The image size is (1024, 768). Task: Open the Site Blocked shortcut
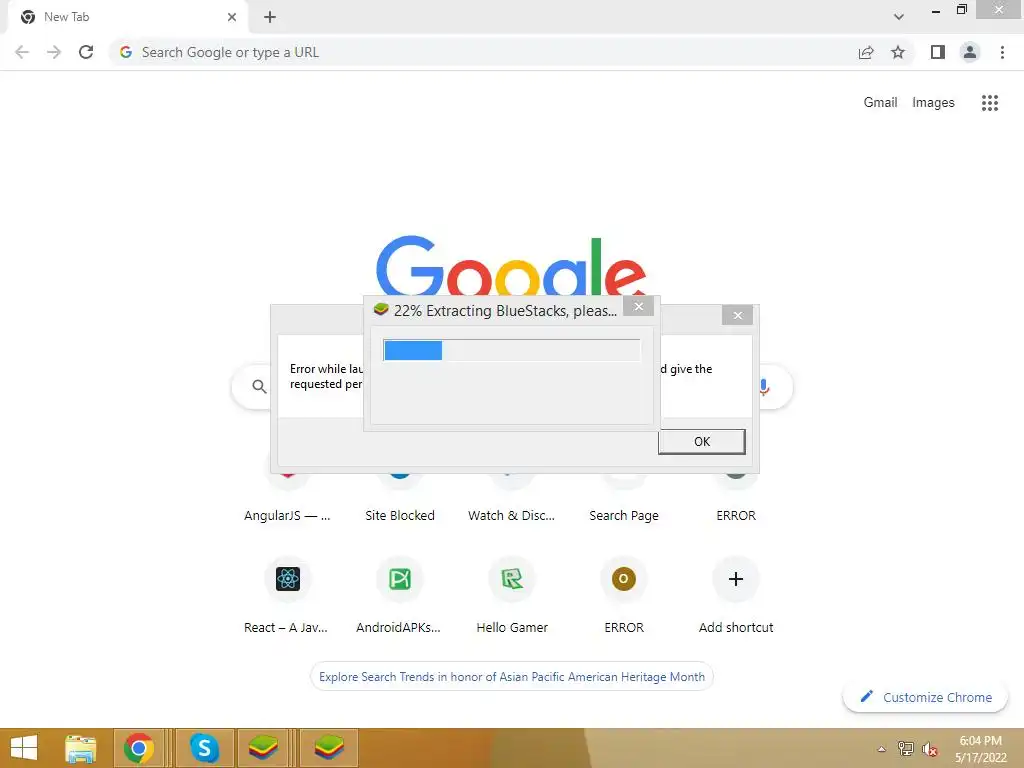point(399,515)
